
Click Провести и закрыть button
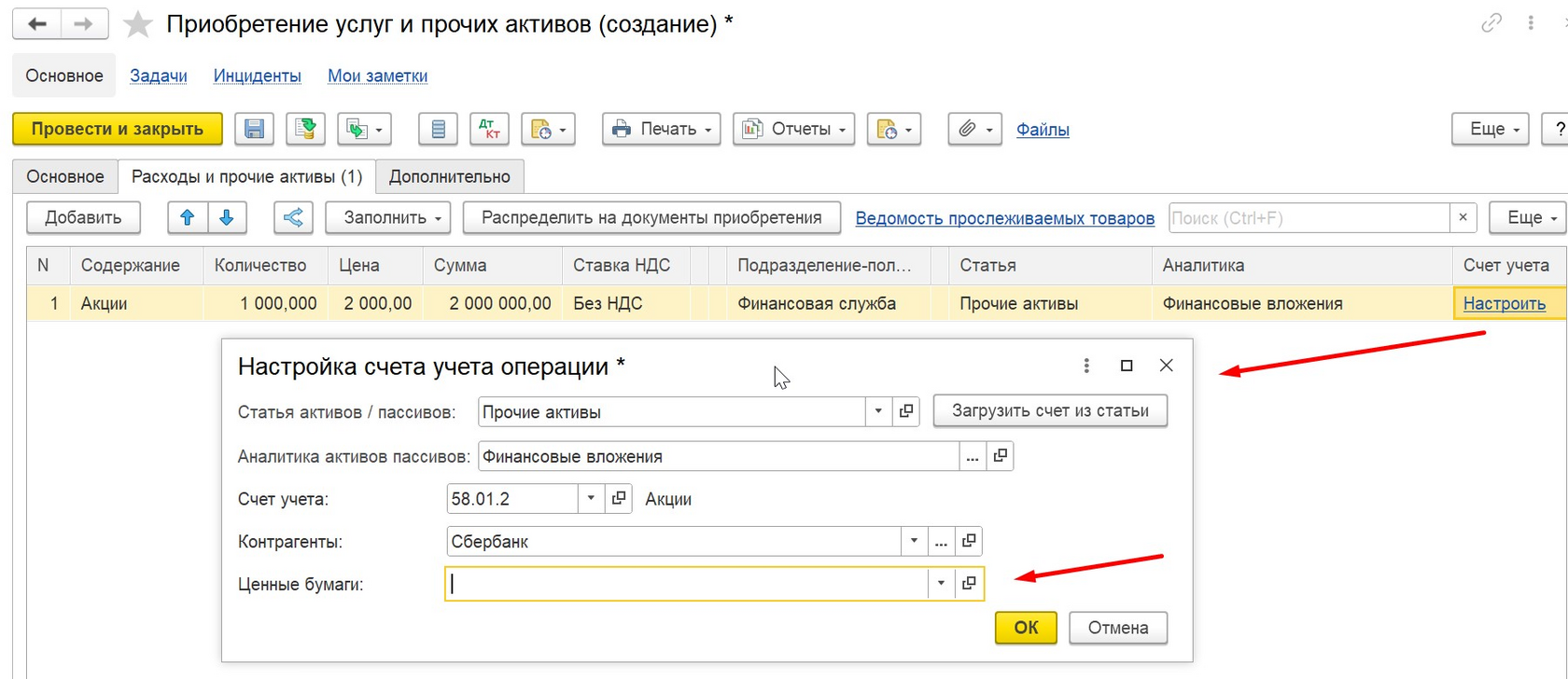point(118,129)
